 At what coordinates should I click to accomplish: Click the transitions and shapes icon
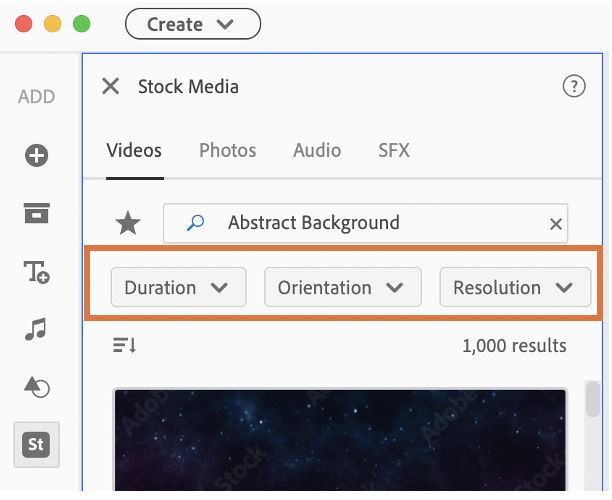click(37, 386)
